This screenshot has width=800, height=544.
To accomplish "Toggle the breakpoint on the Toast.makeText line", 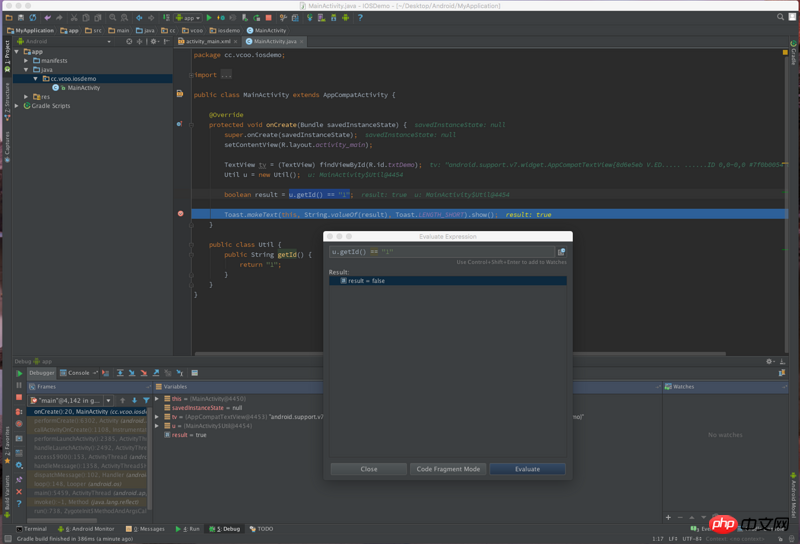I will 180,214.
